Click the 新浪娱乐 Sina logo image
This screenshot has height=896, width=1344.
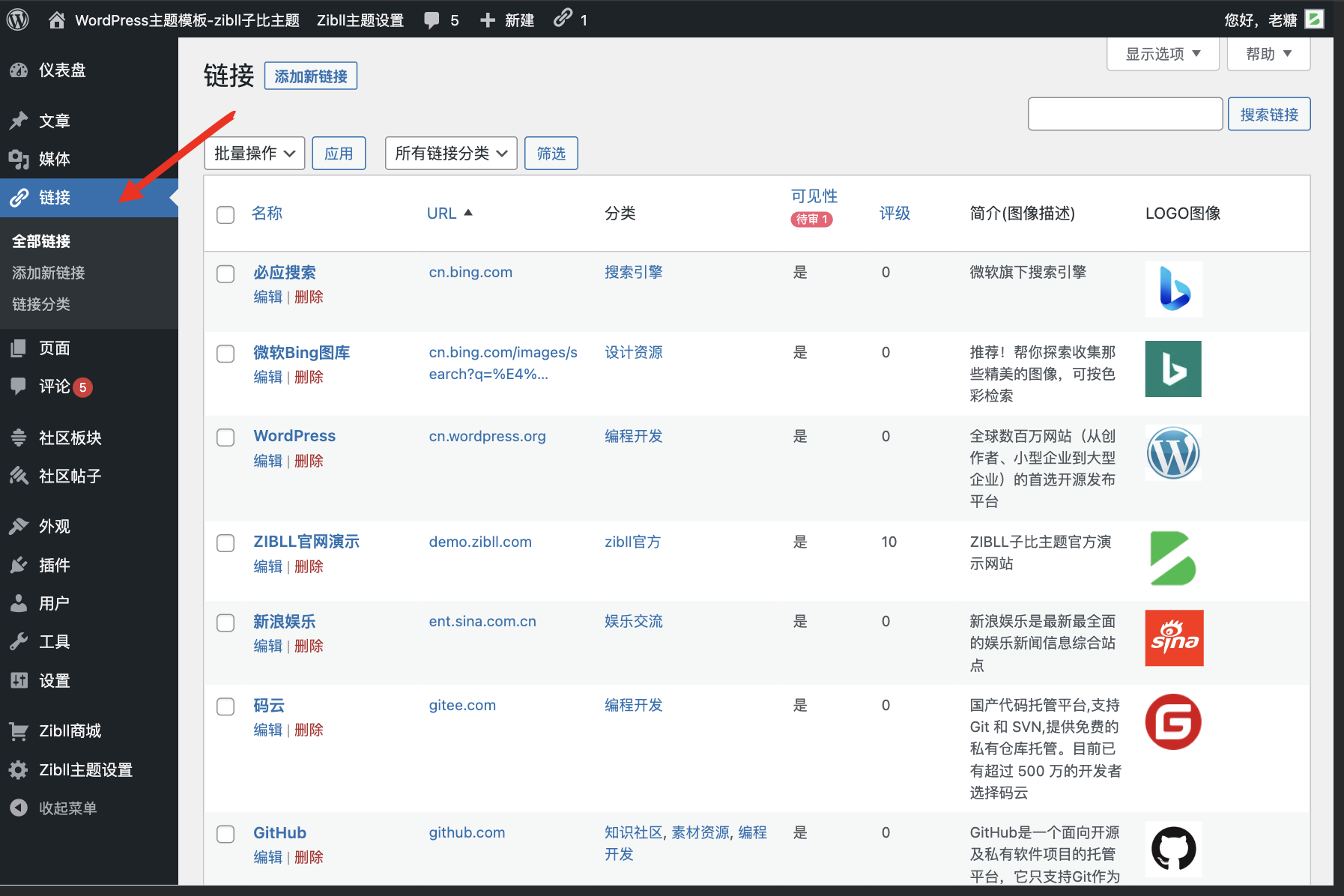click(x=1174, y=638)
